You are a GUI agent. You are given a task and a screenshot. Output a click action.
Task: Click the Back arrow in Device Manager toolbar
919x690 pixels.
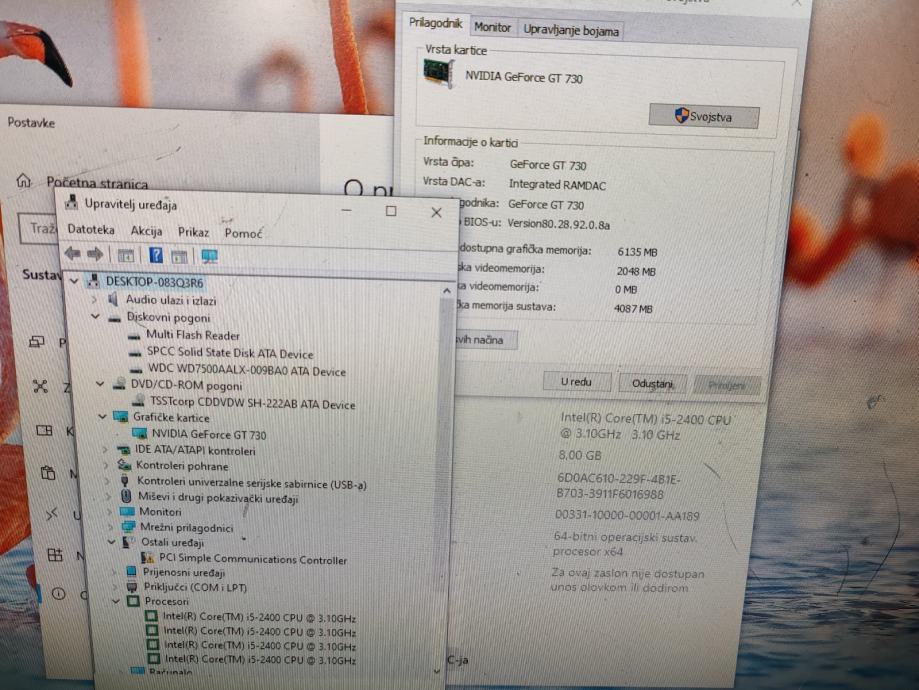click(73, 254)
